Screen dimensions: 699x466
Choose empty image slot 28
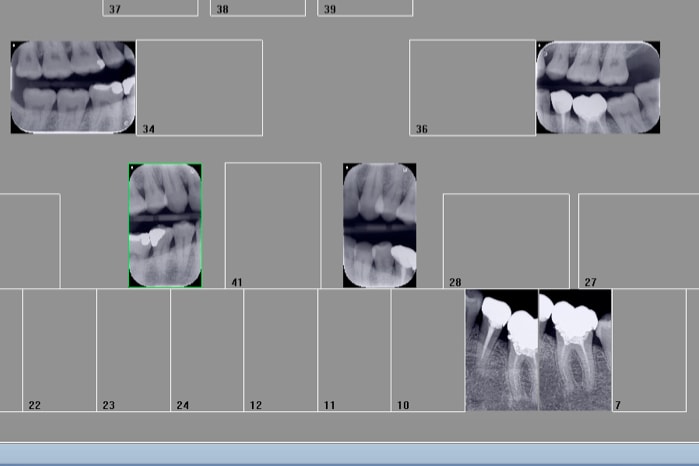[506, 241]
